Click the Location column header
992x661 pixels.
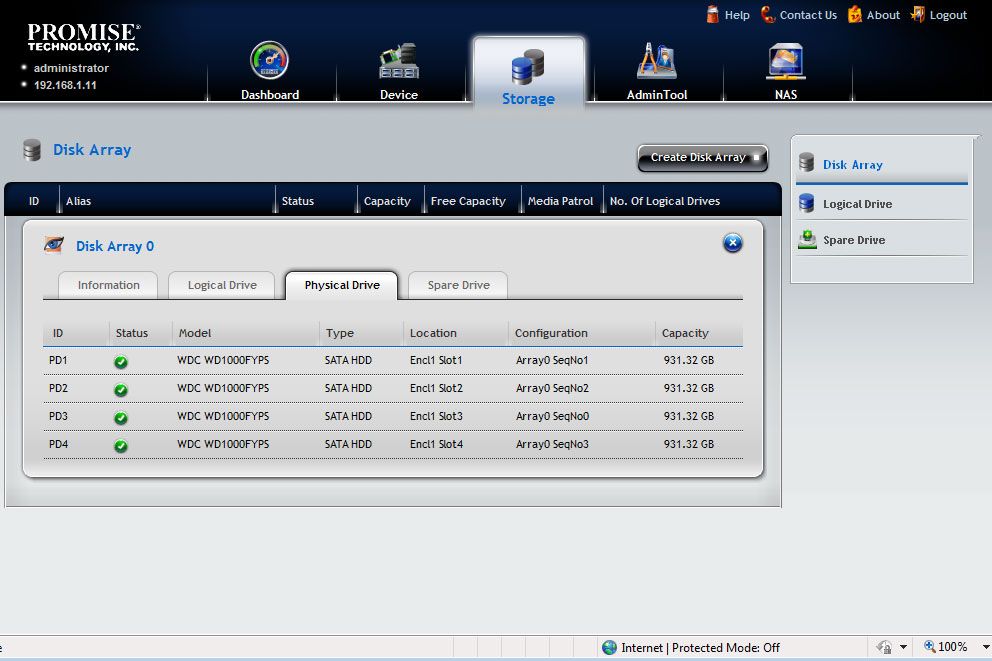[x=433, y=333]
